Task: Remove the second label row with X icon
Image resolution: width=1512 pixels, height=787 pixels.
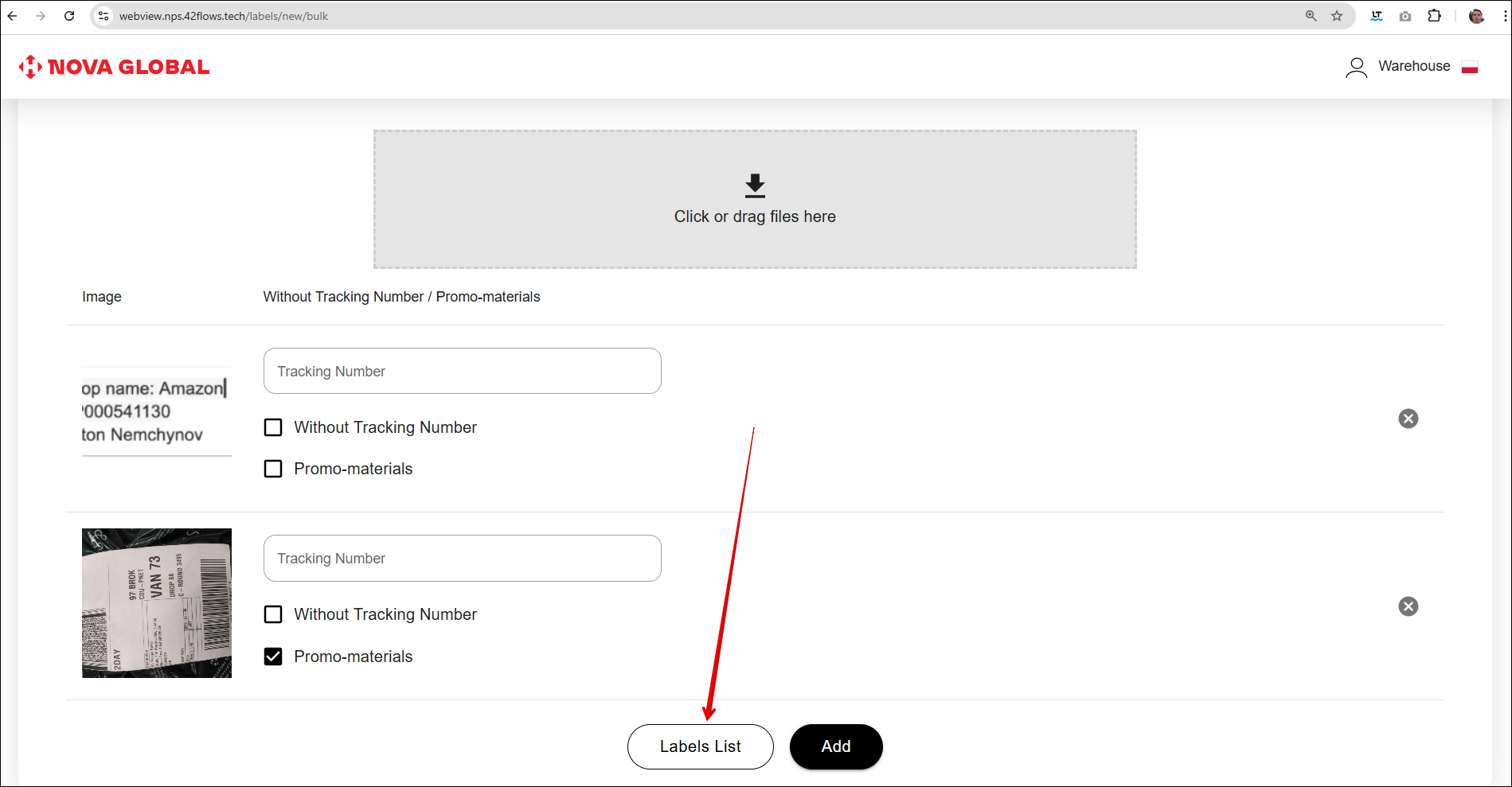Action: click(x=1408, y=606)
